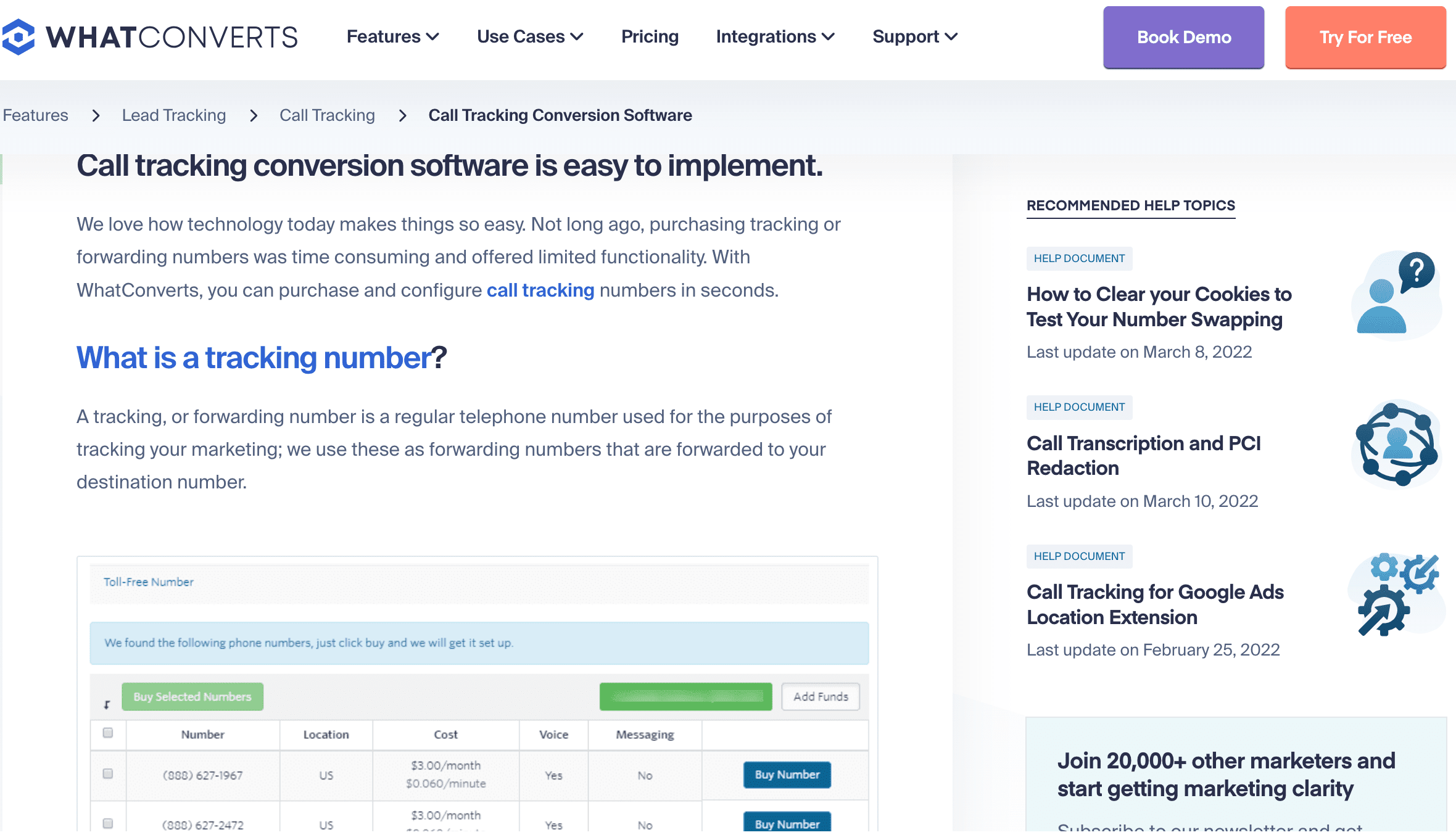This screenshot has height=835, width=1456.
Task: Click first HELP DOCUMENT tag above Cookies article
Action: point(1079,258)
